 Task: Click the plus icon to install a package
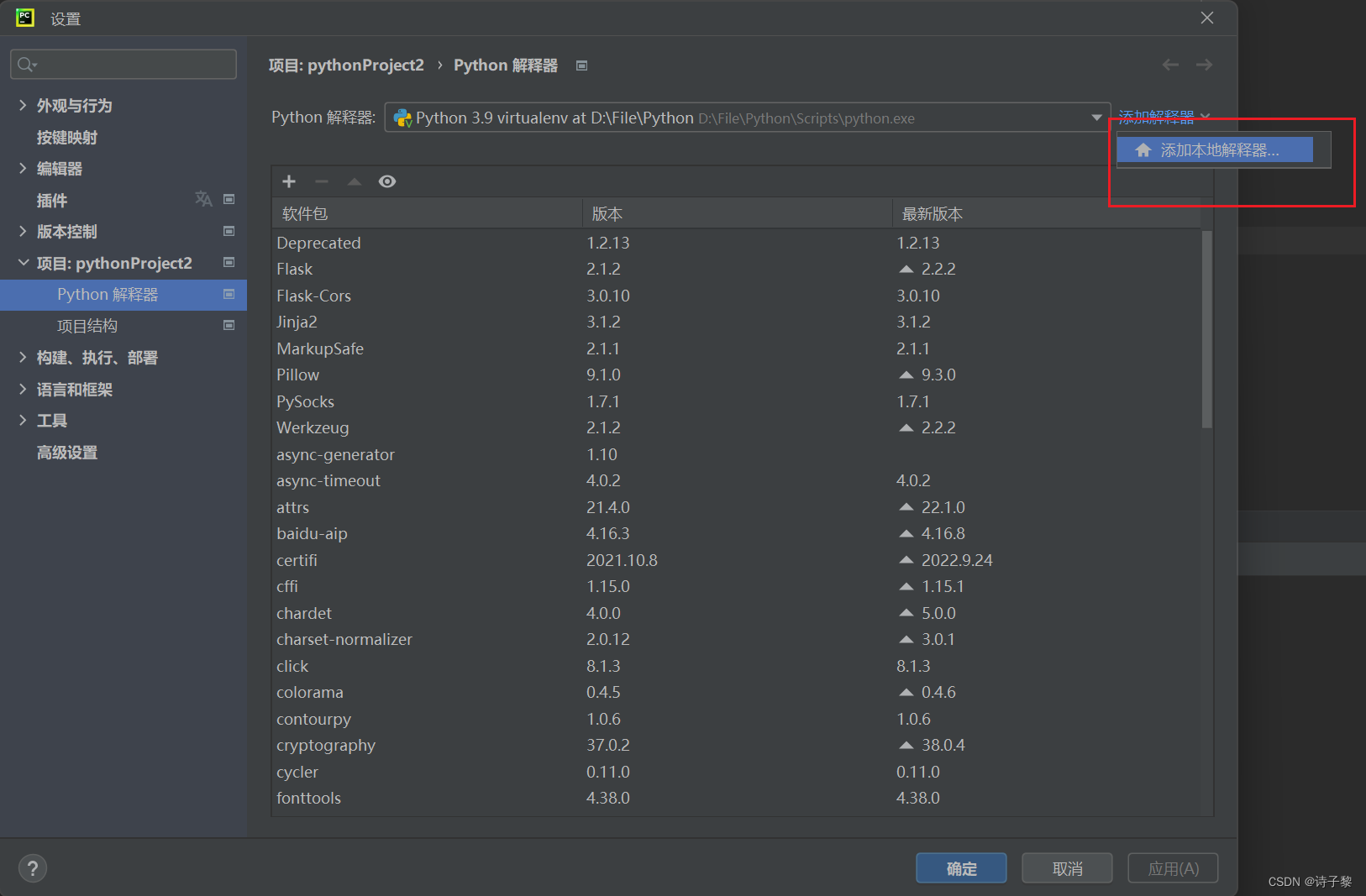pyautogui.click(x=288, y=181)
